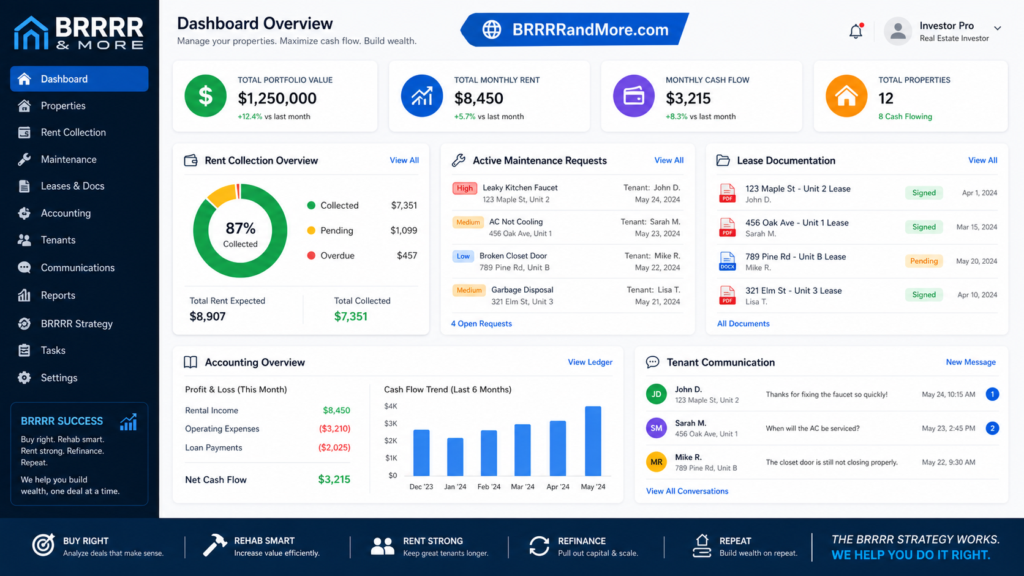
Task: Click the red Overdue legend dot
Action: click(x=311, y=255)
